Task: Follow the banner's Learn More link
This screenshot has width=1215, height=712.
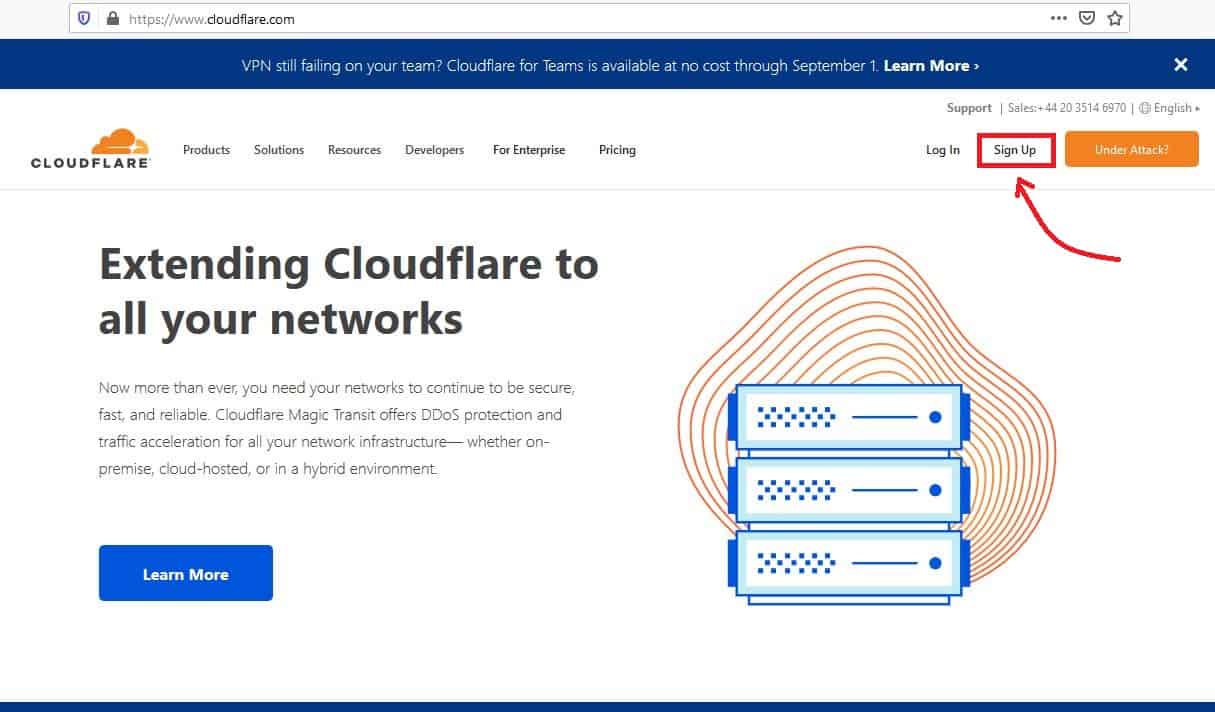Action: [931, 65]
